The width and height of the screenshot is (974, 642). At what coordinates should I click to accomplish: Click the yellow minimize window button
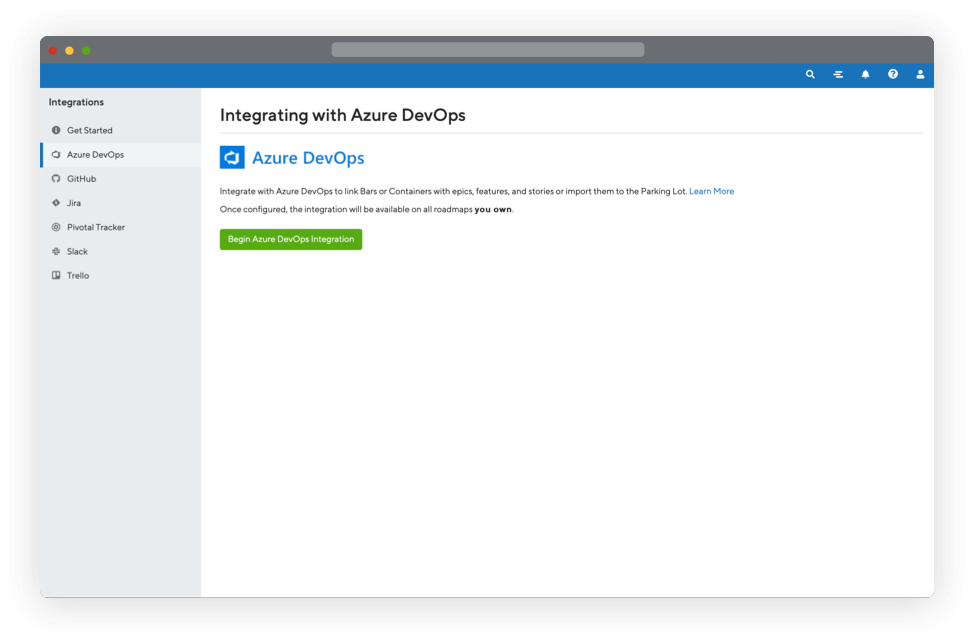(x=70, y=51)
